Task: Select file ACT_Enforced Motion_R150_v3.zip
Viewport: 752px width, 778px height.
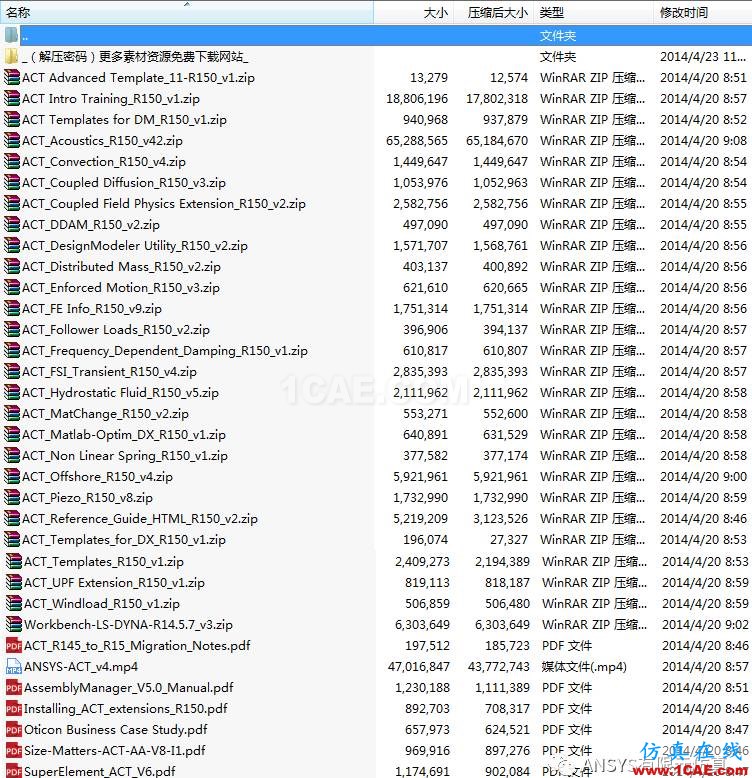Action: (x=121, y=287)
